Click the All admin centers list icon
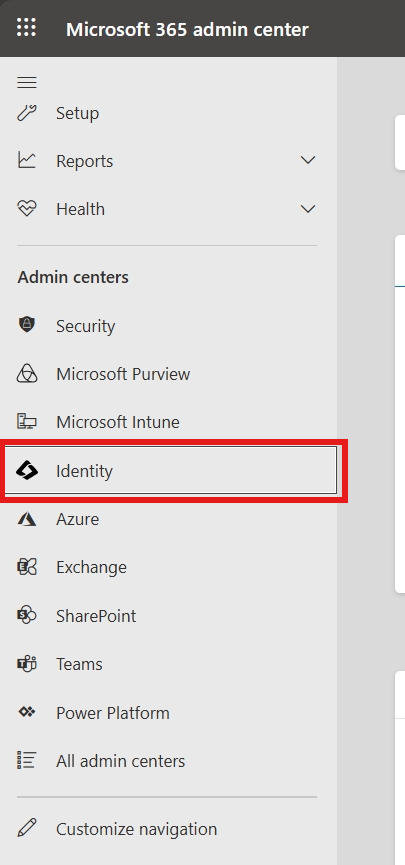The image size is (405, 865). [26, 760]
